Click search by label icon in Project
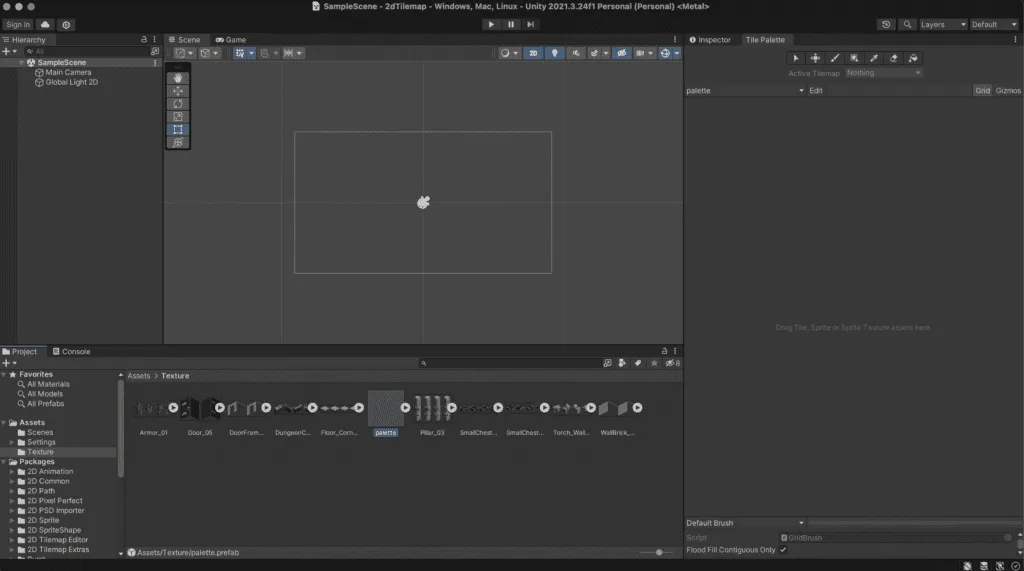 (637, 363)
